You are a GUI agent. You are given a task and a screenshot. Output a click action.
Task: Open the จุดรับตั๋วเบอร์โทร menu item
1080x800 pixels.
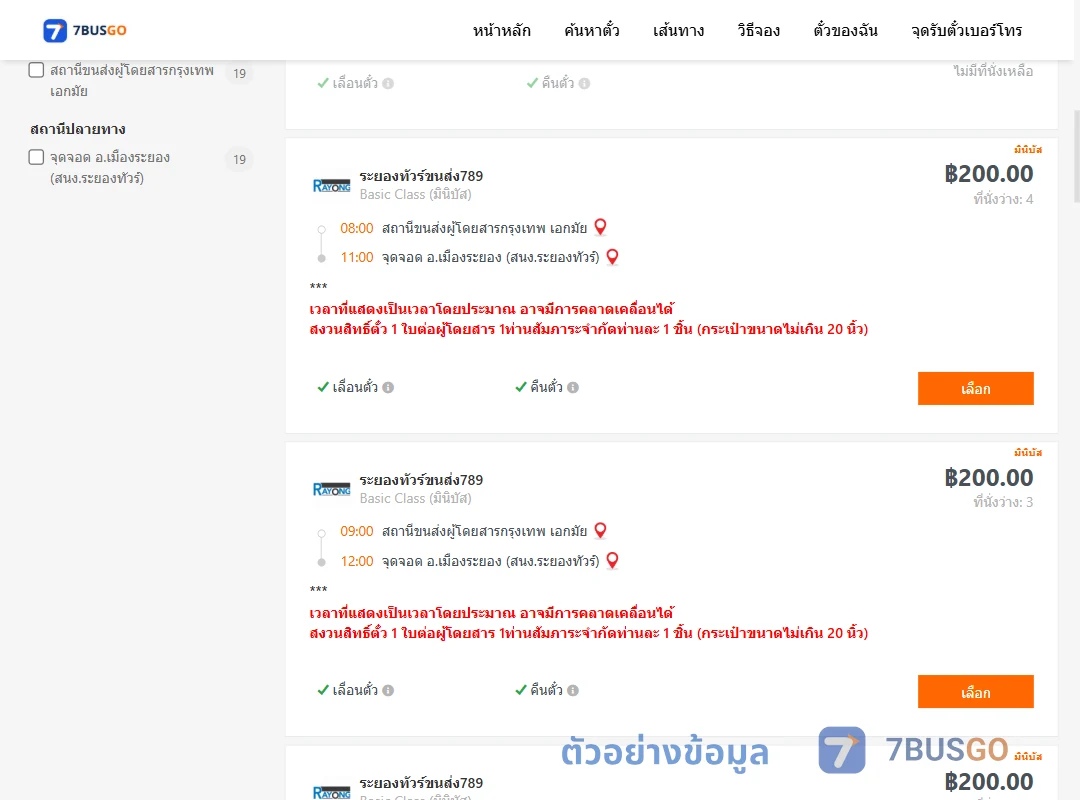click(966, 30)
